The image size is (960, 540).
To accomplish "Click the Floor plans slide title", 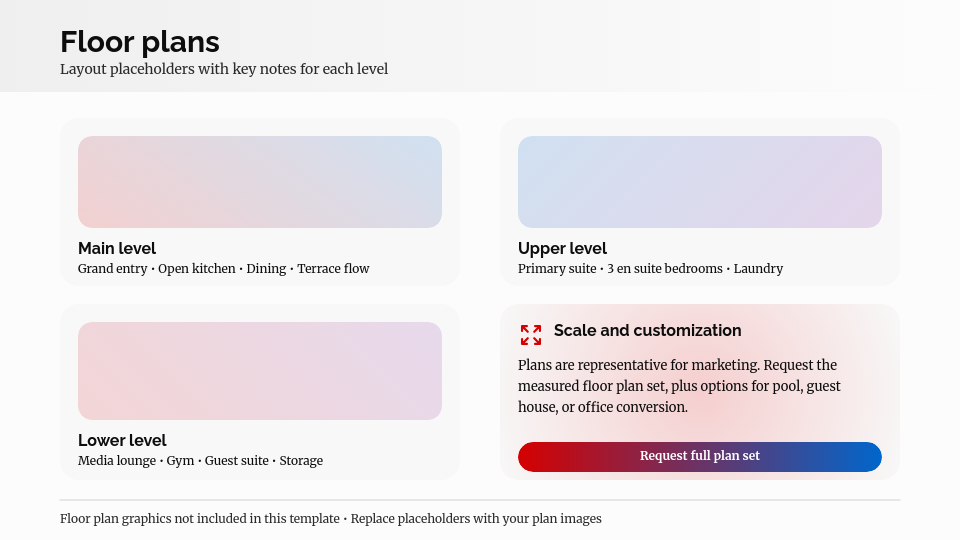I will (x=140, y=42).
